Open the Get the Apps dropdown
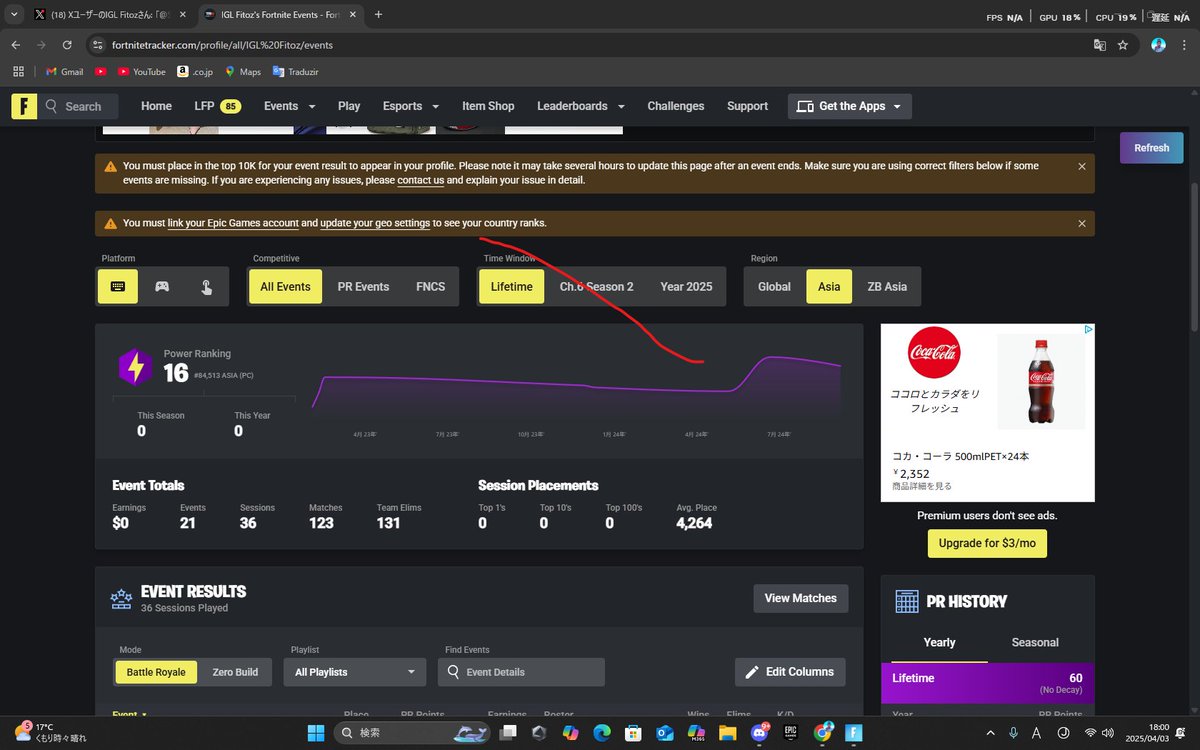This screenshot has width=1200, height=750. (850, 106)
